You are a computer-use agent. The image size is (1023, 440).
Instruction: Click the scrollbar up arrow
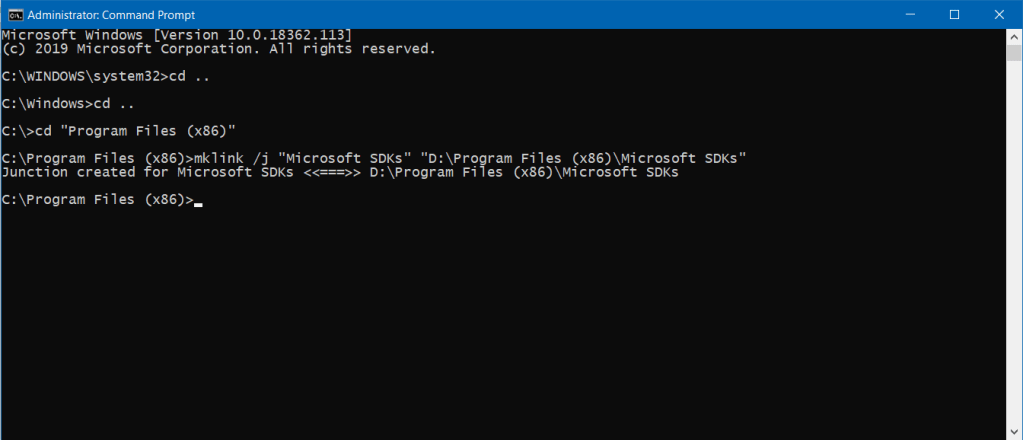coord(1013,35)
